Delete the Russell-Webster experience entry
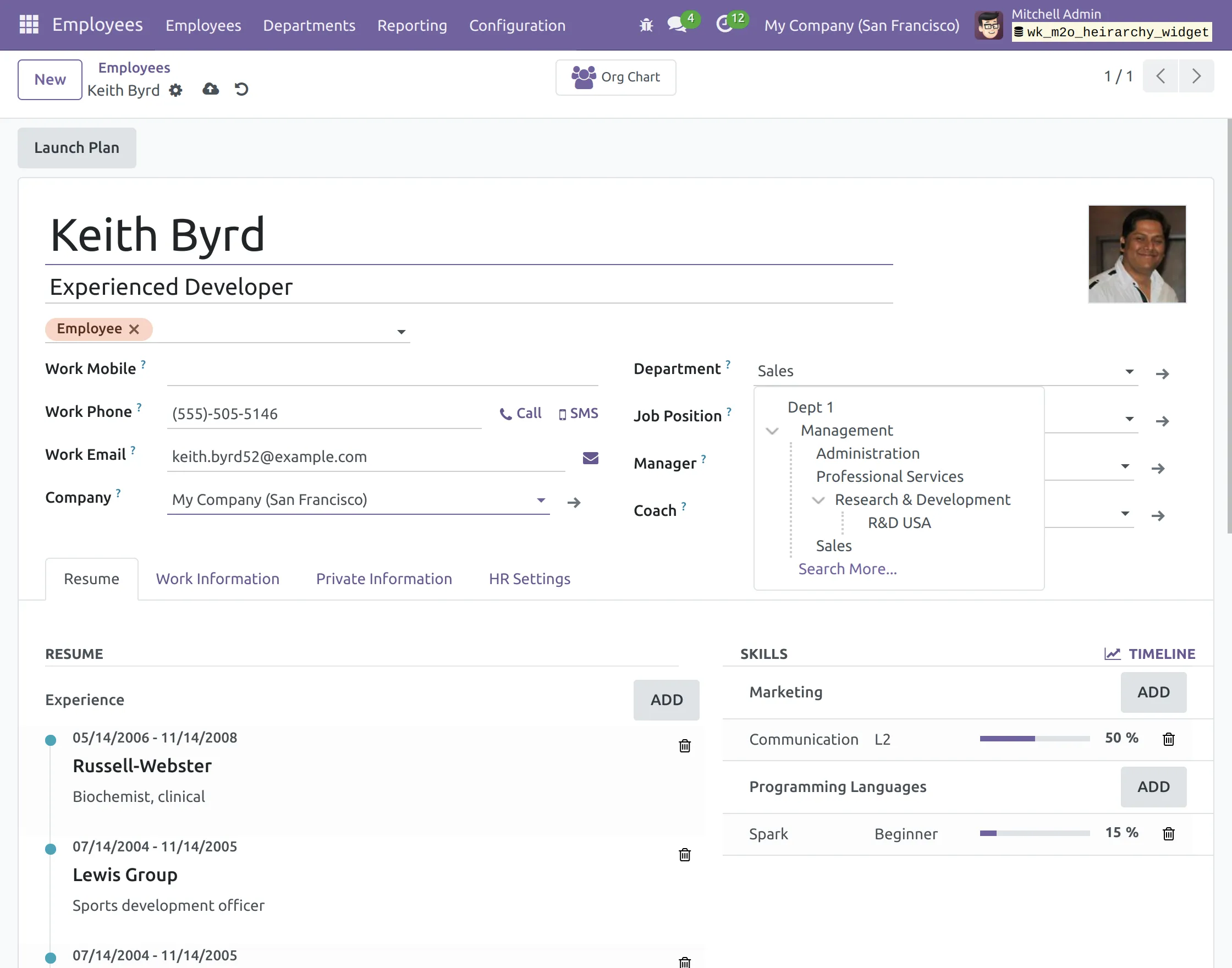The width and height of the screenshot is (1232, 968). click(x=685, y=746)
